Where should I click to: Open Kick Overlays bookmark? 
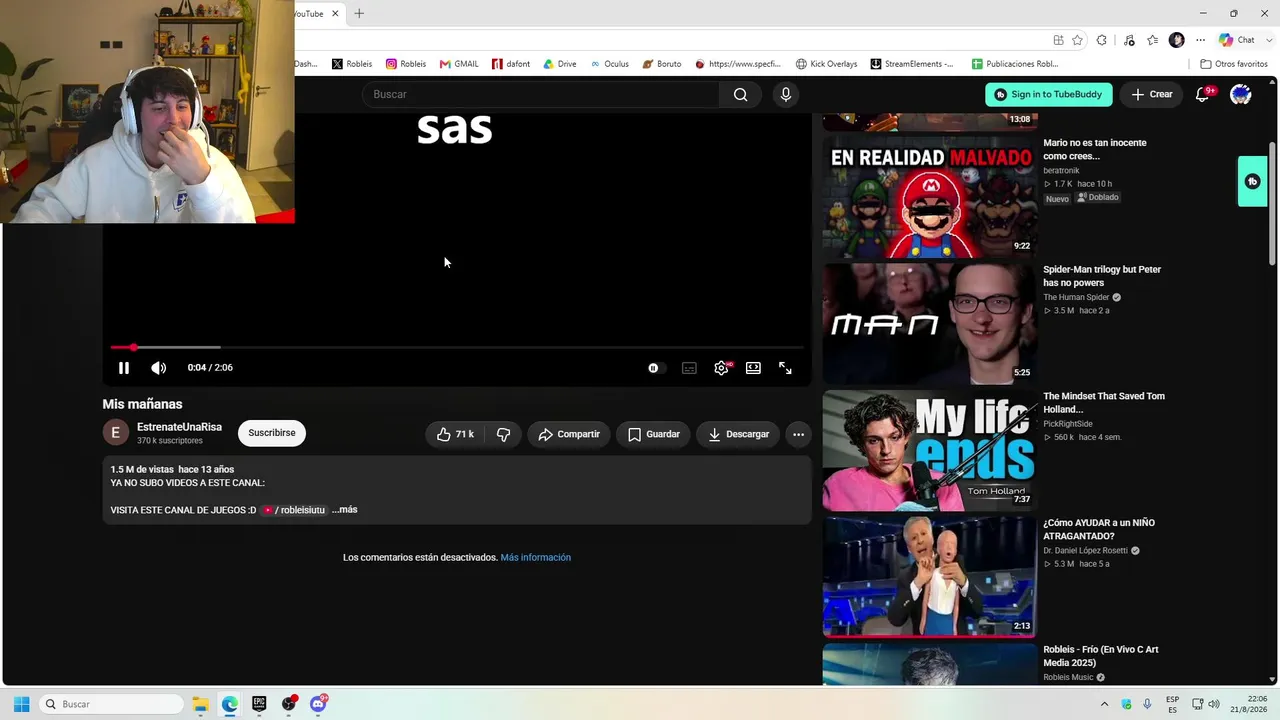826,64
